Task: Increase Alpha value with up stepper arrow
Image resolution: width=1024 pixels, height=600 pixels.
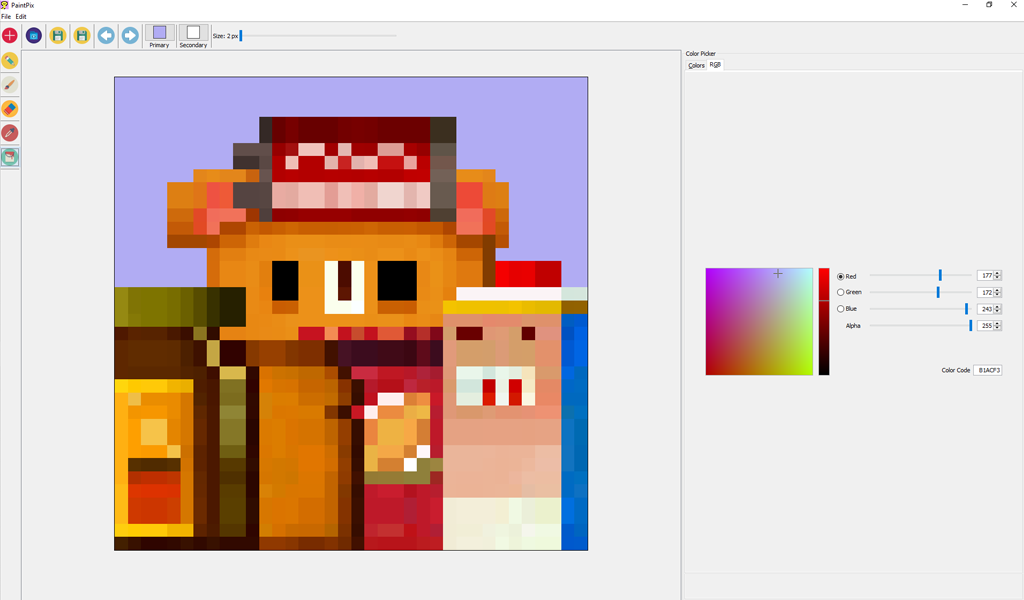Action: tap(997, 323)
